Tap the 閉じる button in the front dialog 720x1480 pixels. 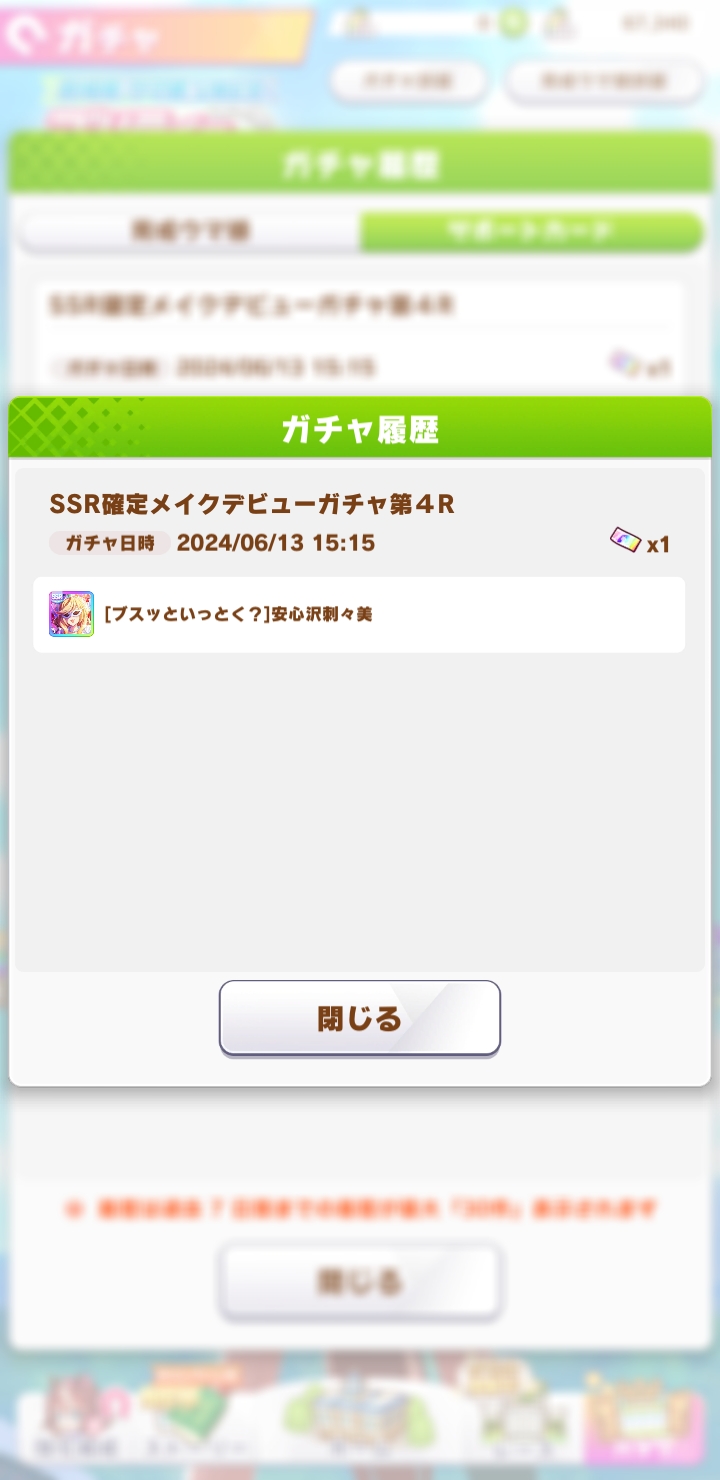[x=360, y=1017]
